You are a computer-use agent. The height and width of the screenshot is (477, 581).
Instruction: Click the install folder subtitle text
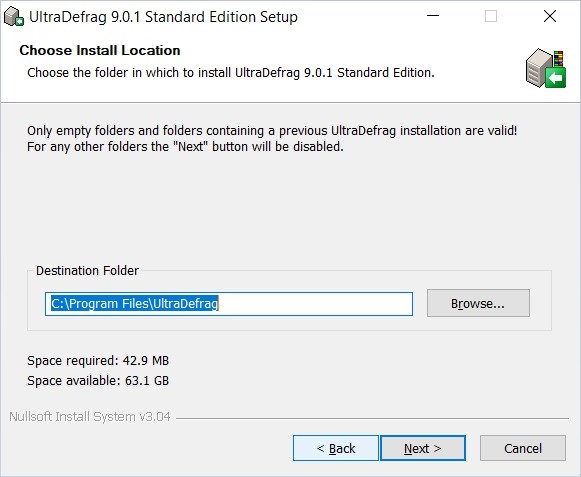coord(230,73)
